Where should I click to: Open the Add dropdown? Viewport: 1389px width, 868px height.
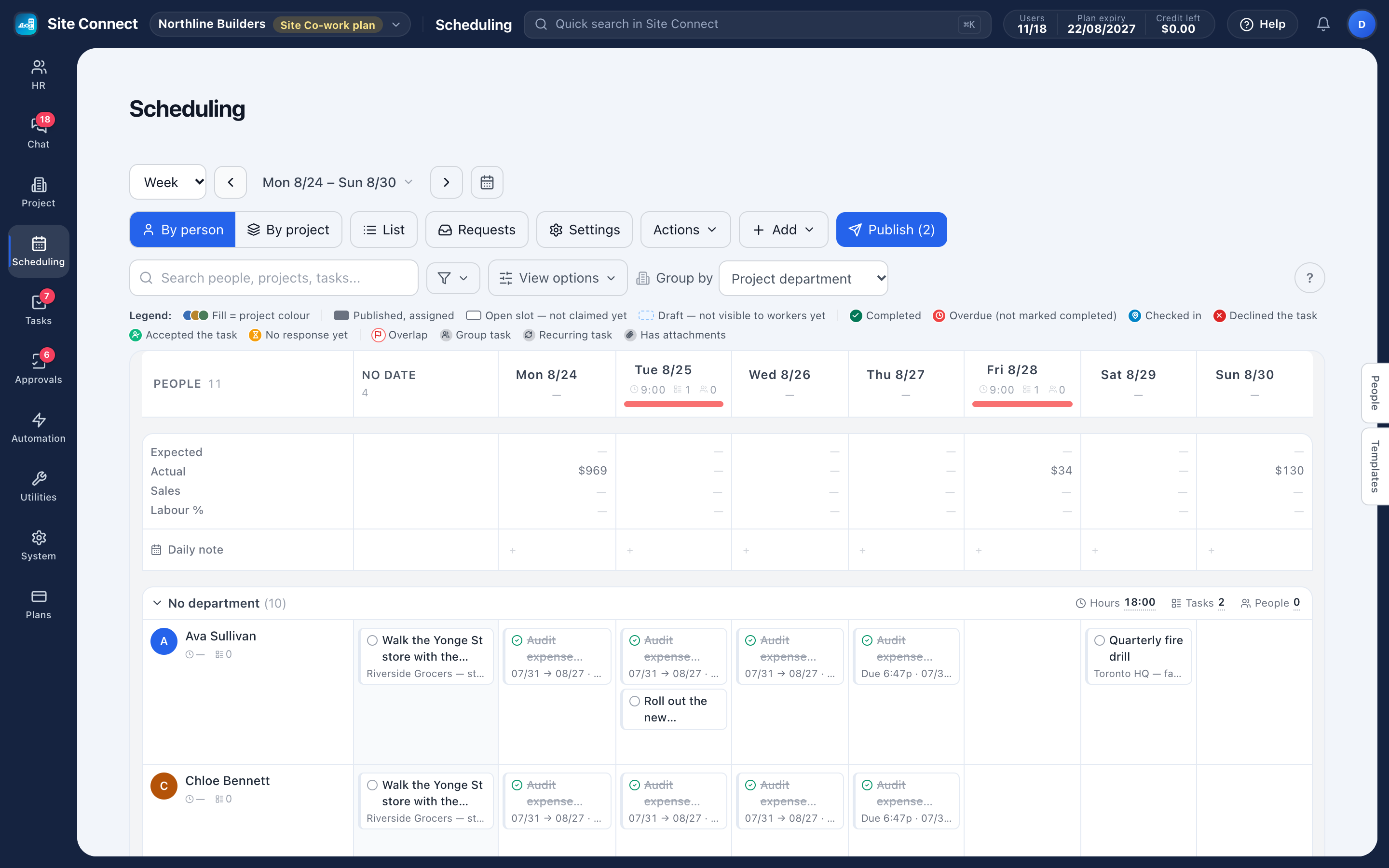pyautogui.click(x=783, y=230)
